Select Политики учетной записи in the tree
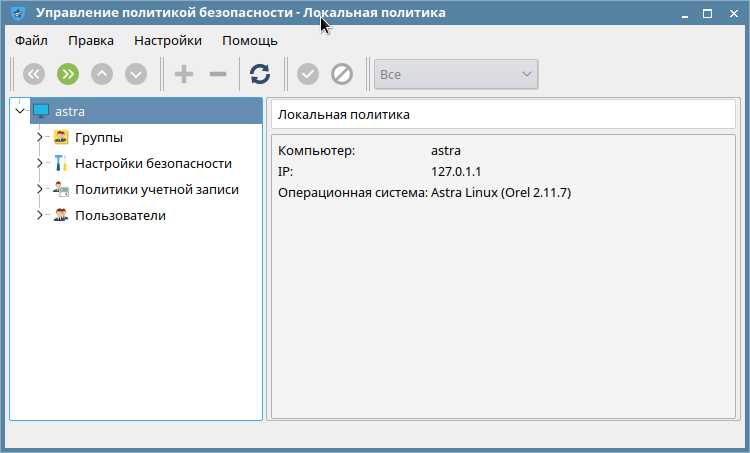Screen dimensions: 750x453 157,189
